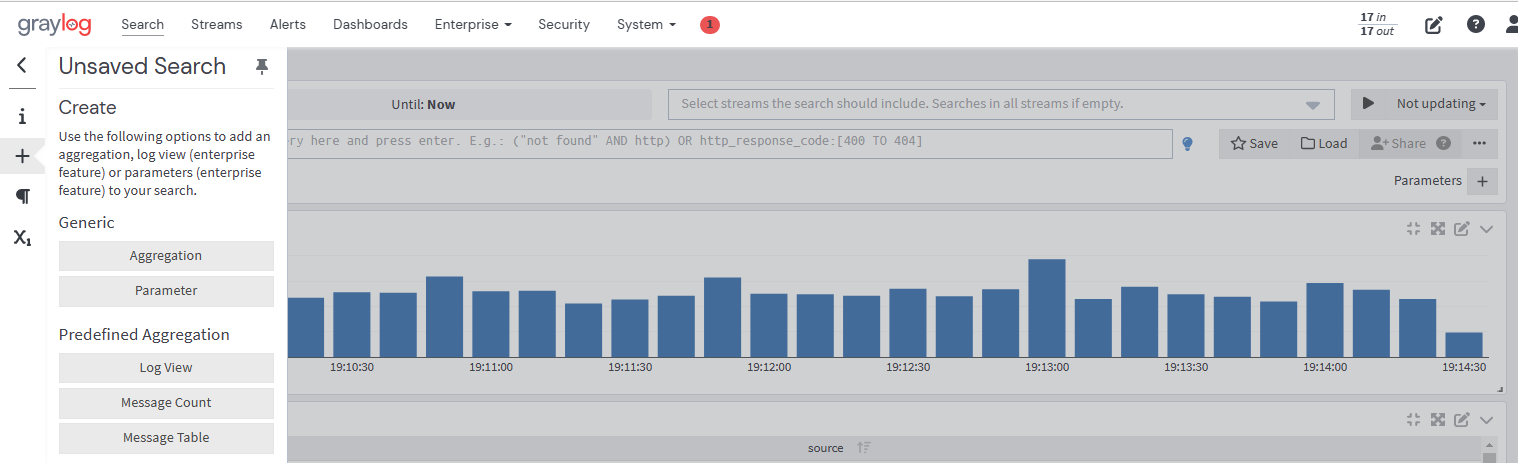Expand the System menu
The image size is (1518, 463).
pyautogui.click(x=646, y=24)
